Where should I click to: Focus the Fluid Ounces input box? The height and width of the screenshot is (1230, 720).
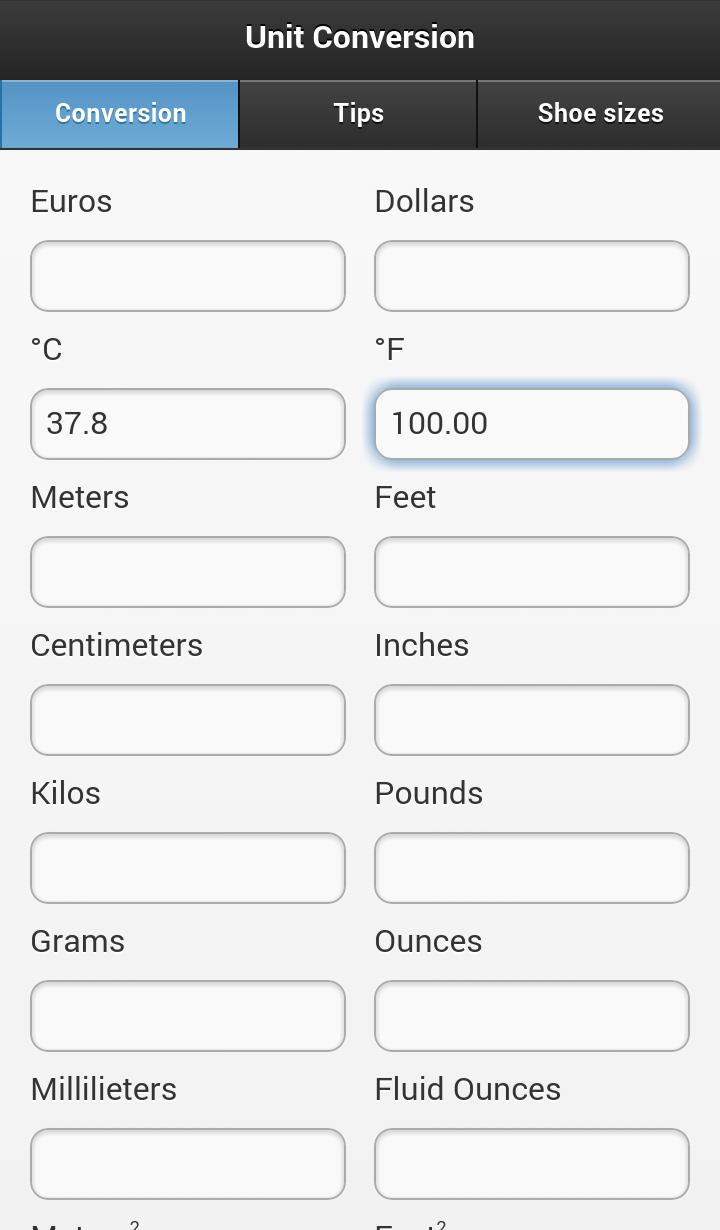(532, 1164)
